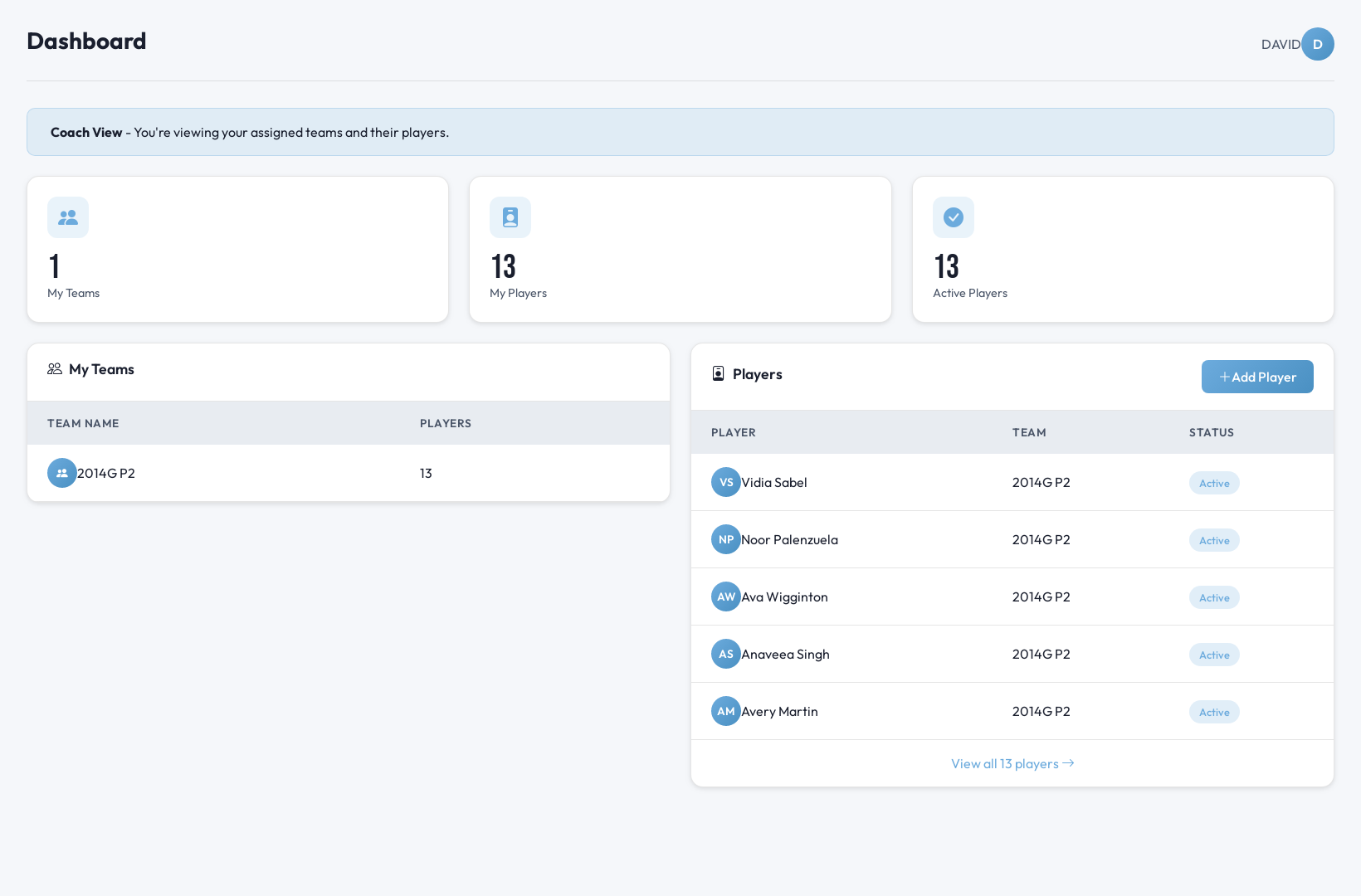Click the 2014G P2 team avatar icon

[x=61, y=473]
